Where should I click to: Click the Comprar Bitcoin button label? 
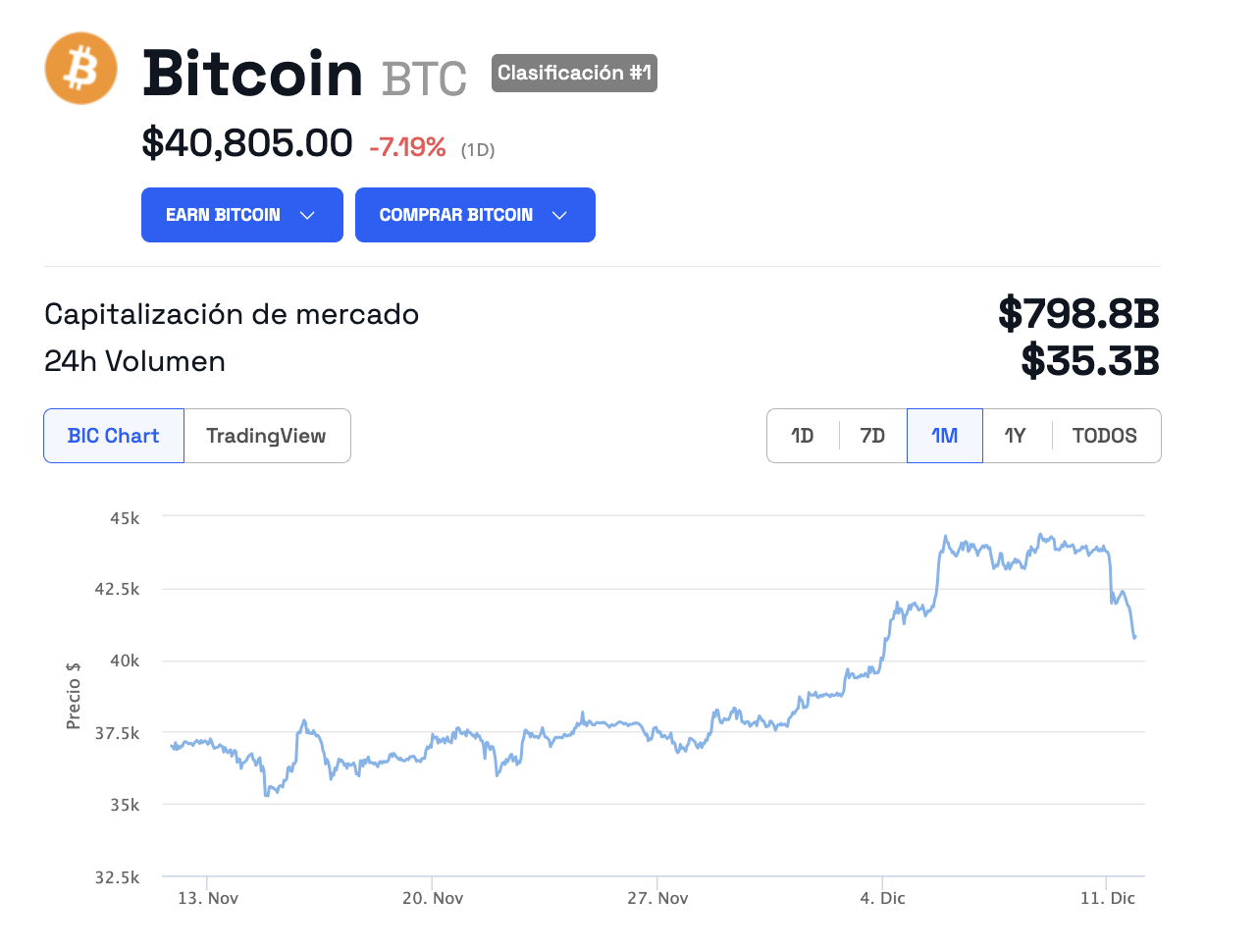pyautogui.click(x=456, y=215)
